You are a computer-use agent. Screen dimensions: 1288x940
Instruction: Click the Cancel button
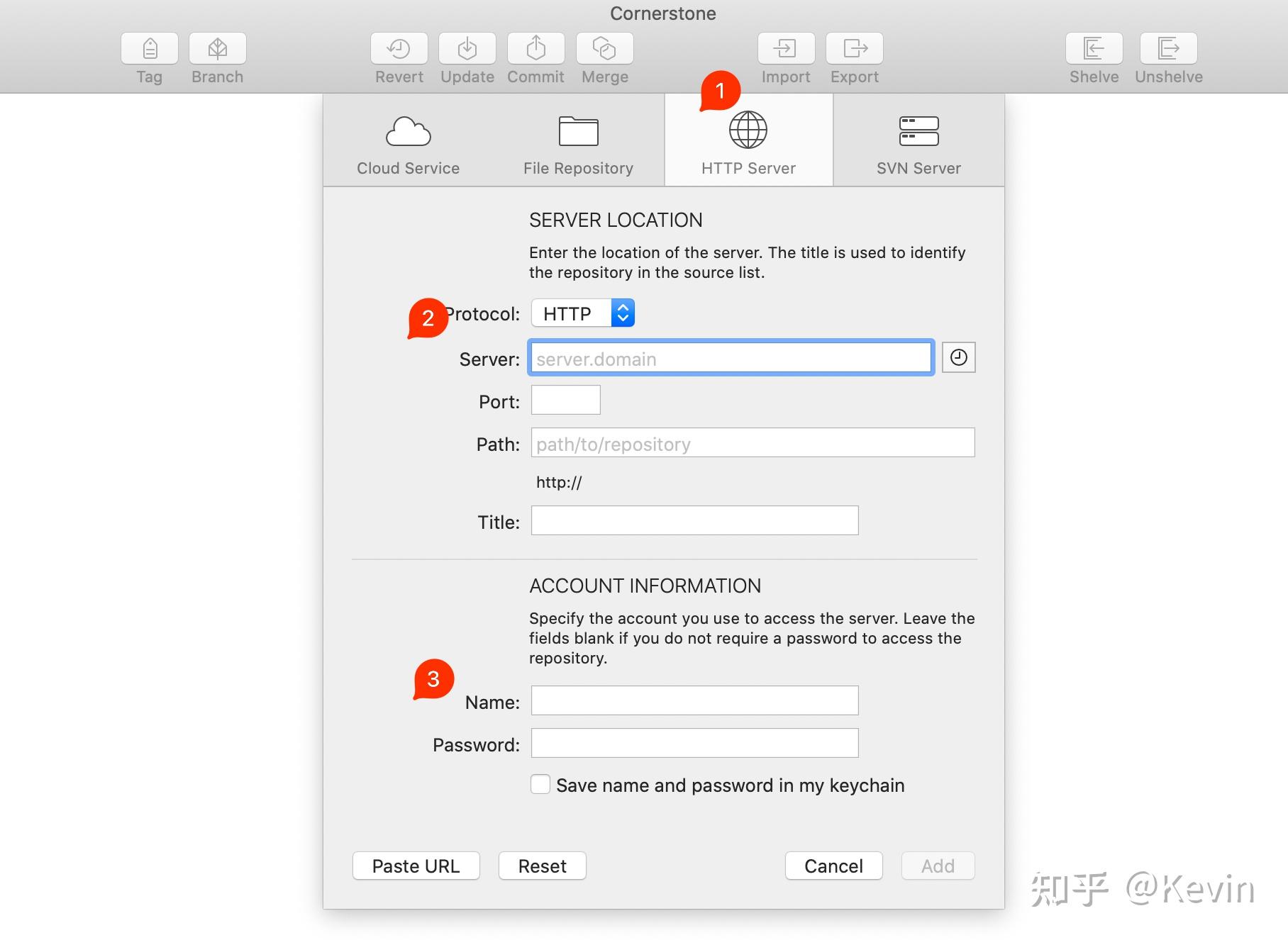(833, 866)
